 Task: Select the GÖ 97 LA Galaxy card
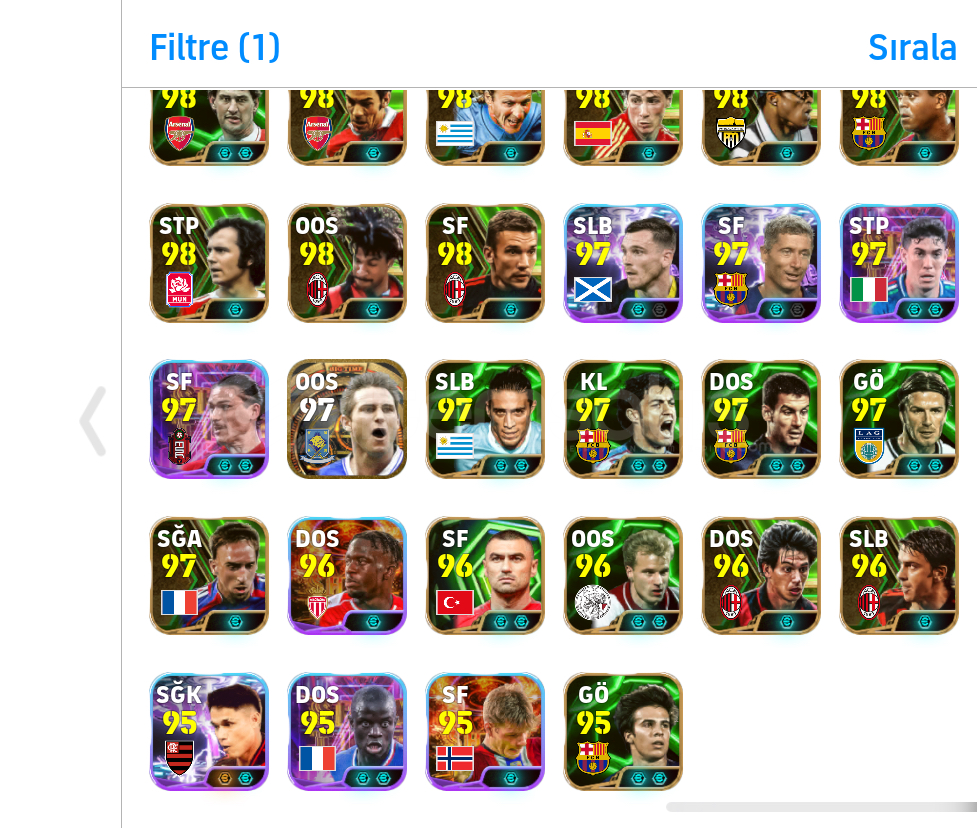[899, 419]
